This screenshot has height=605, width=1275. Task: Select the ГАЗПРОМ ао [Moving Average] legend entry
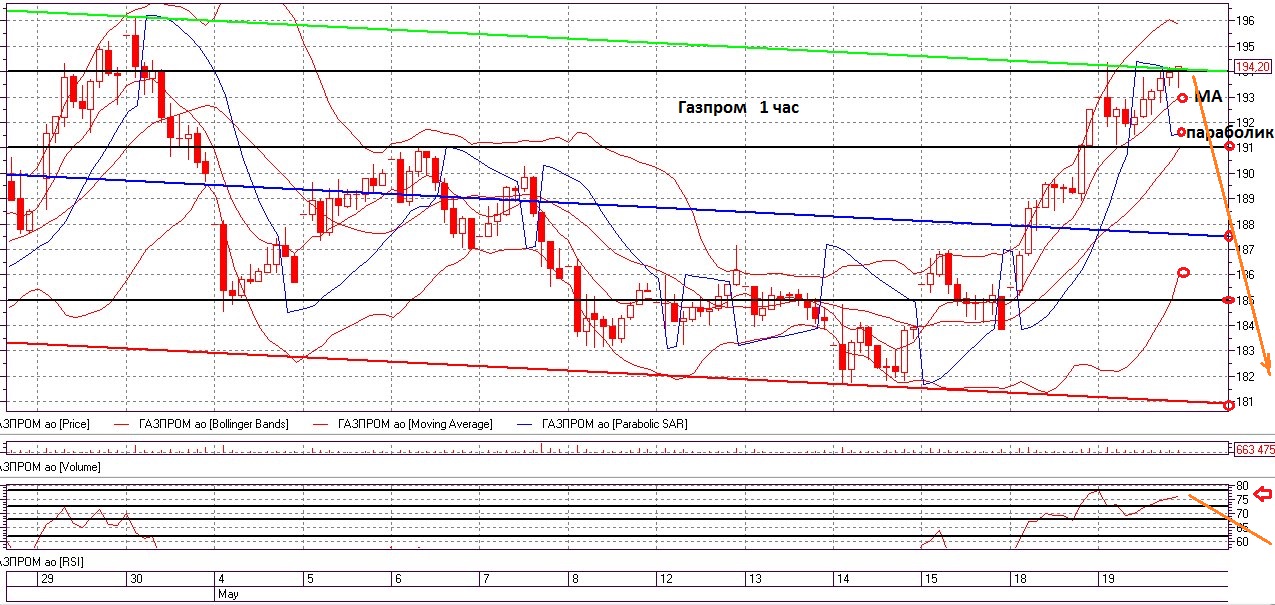(x=416, y=424)
